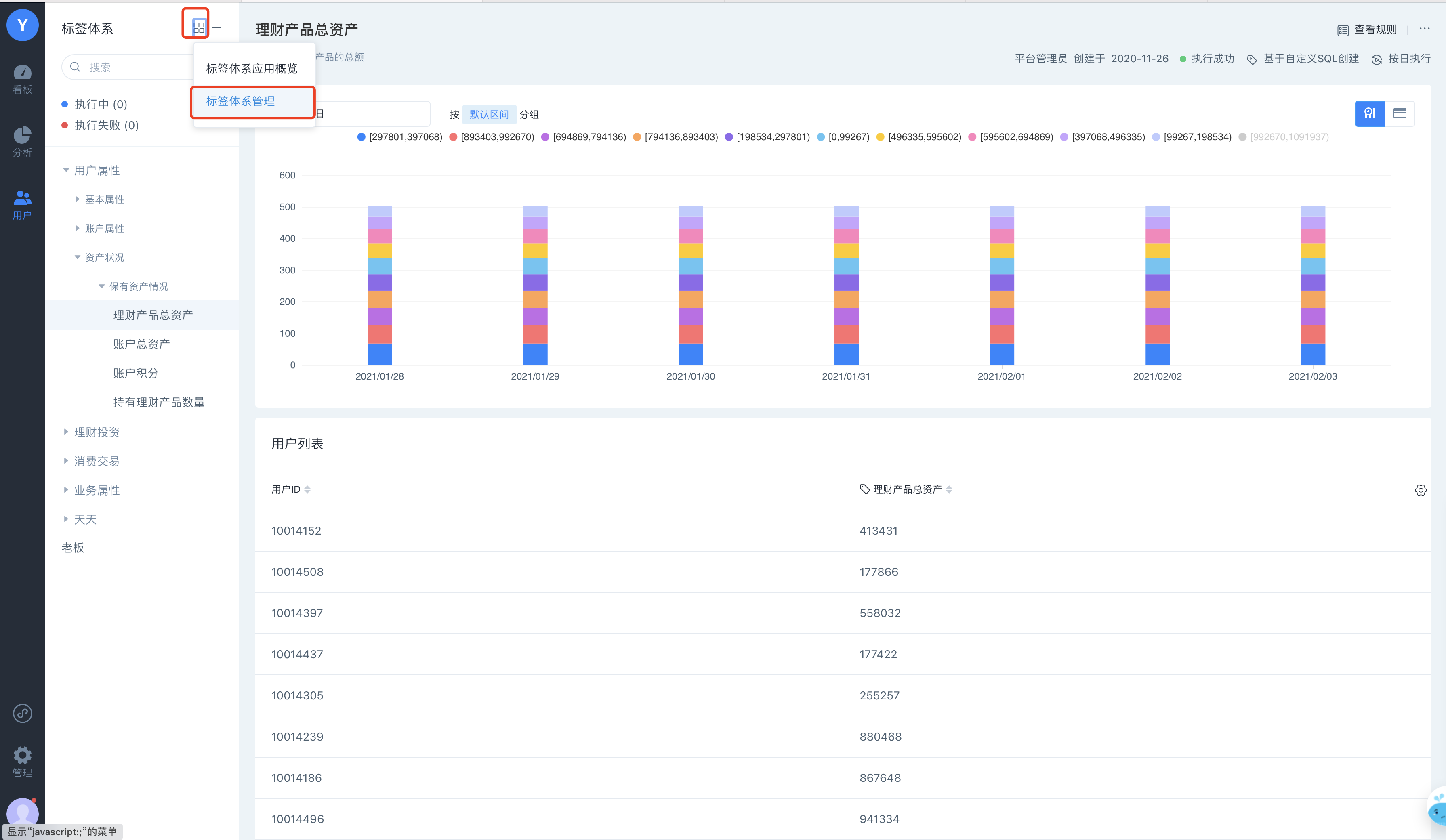
Task: Collapse the 用户属性 tree node
Action: pyautogui.click(x=66, y=170)
